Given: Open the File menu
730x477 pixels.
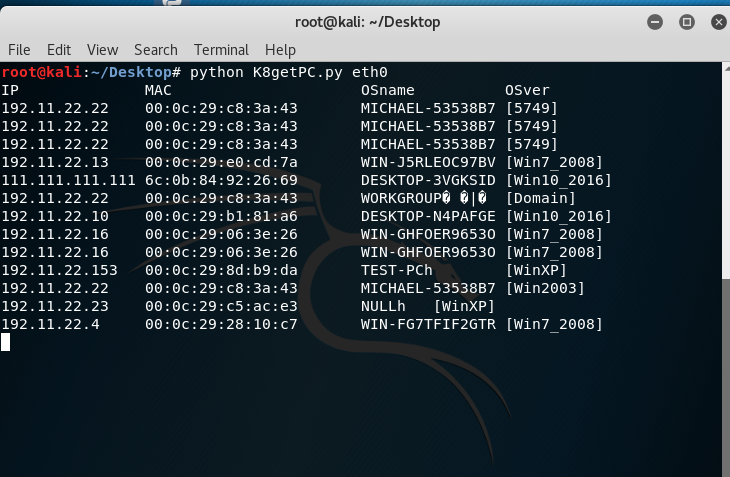Looking at the screenshot, I should pos(19,49).
